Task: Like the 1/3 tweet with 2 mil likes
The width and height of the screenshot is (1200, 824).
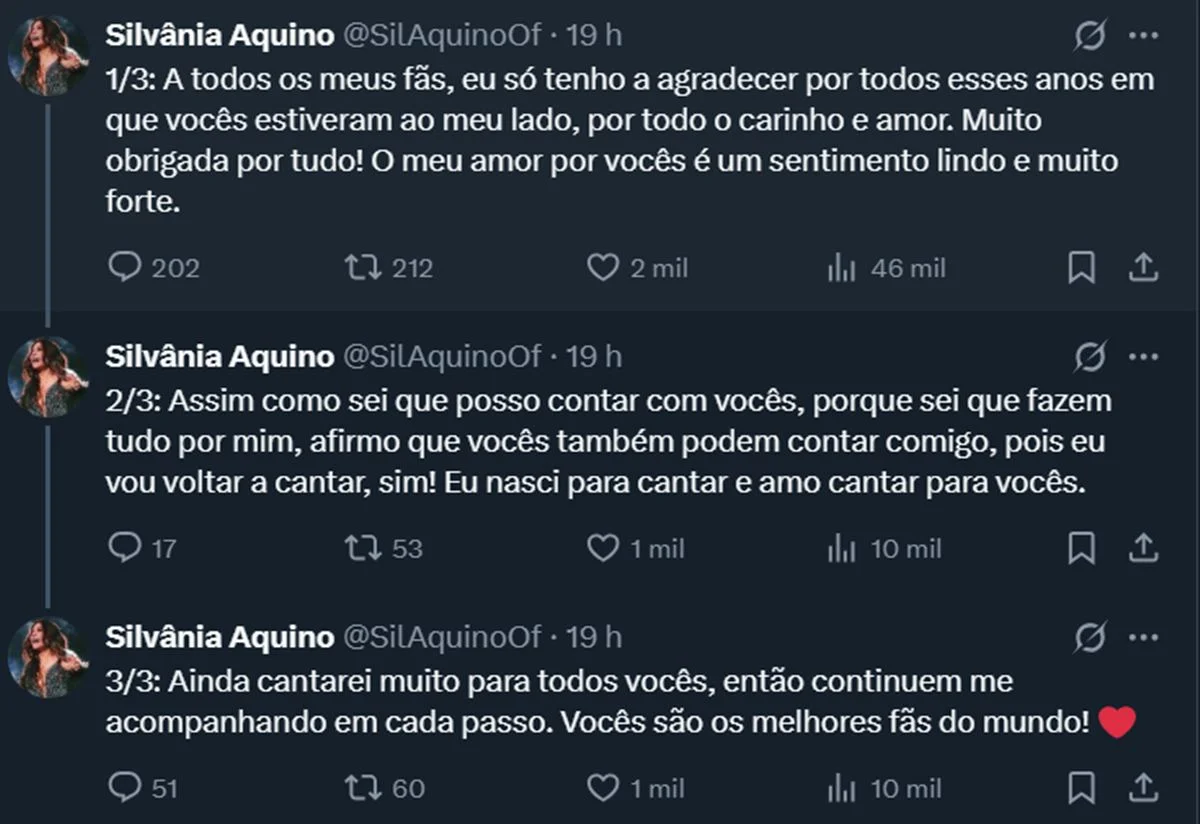Action: 602,268
